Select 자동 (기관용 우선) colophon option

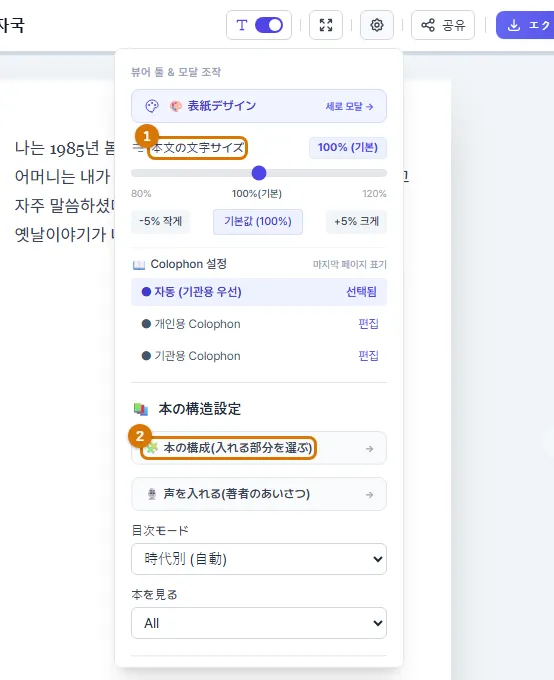(x=259, y=292)
